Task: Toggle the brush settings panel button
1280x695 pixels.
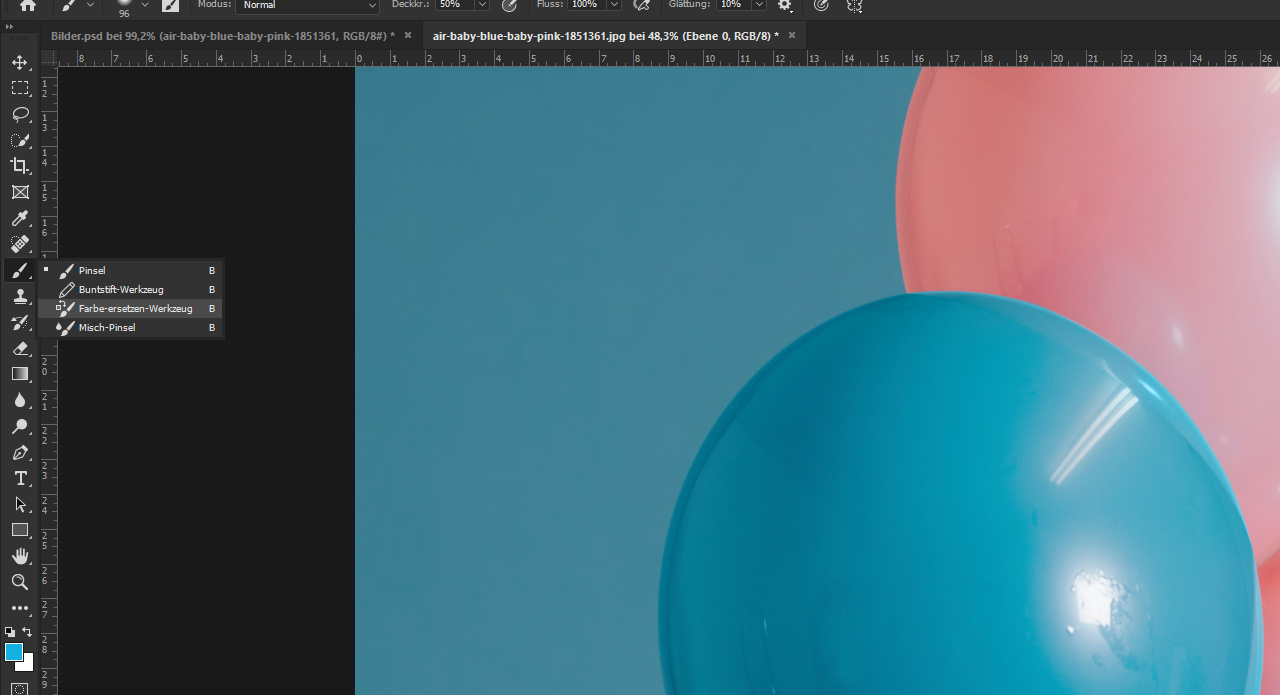Action: tap(171, 5)
